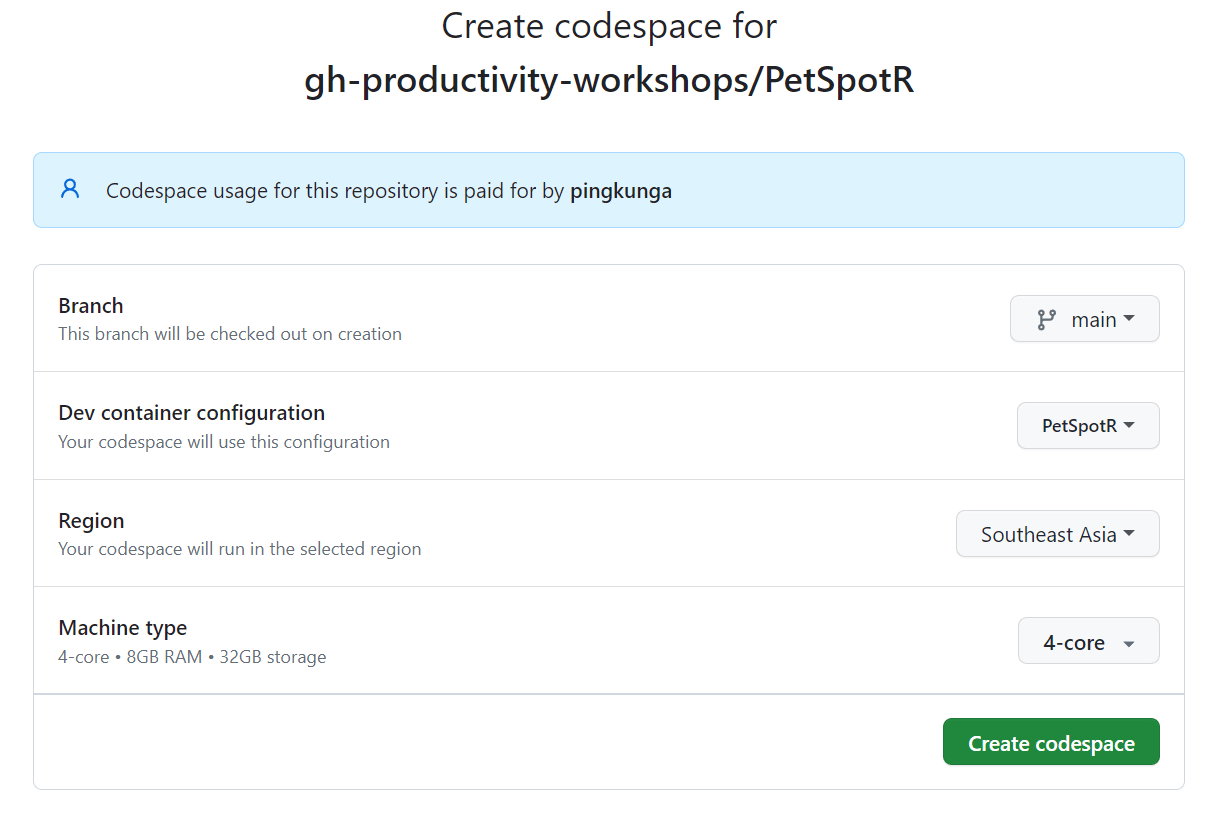
Task: Open the PetSpotR dev container configuration dropdown
Action: click(1088, 425)
